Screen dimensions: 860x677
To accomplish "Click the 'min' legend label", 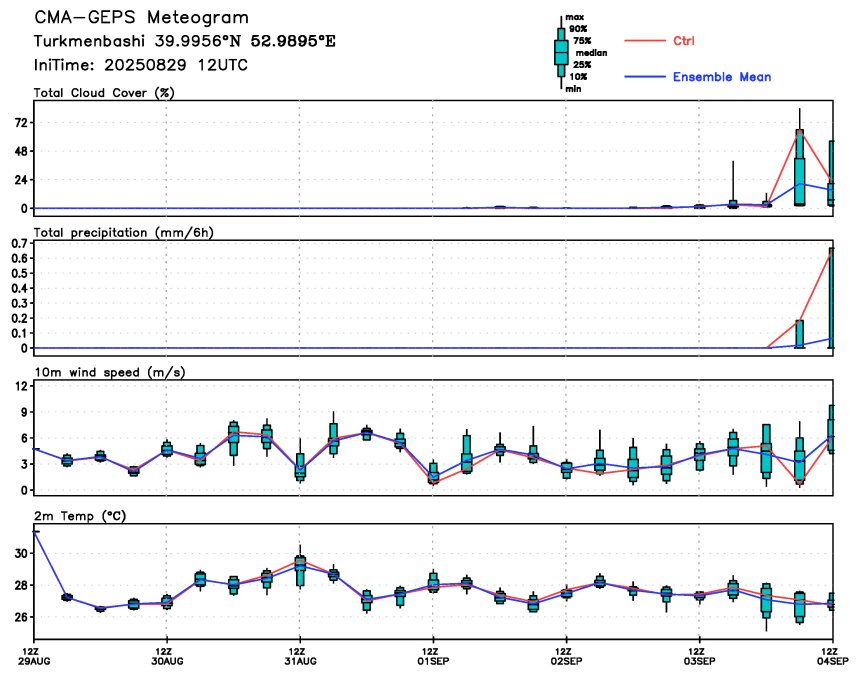I will click(x=573, y=88).
